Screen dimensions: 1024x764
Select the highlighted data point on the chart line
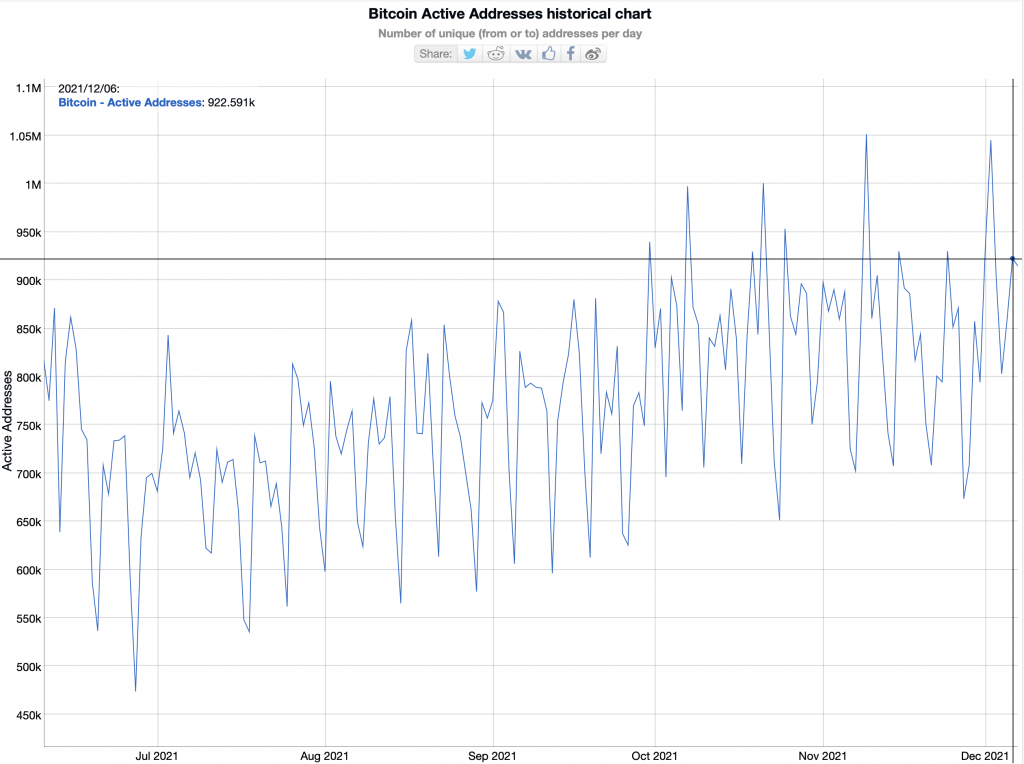[x=1013, y=259]
